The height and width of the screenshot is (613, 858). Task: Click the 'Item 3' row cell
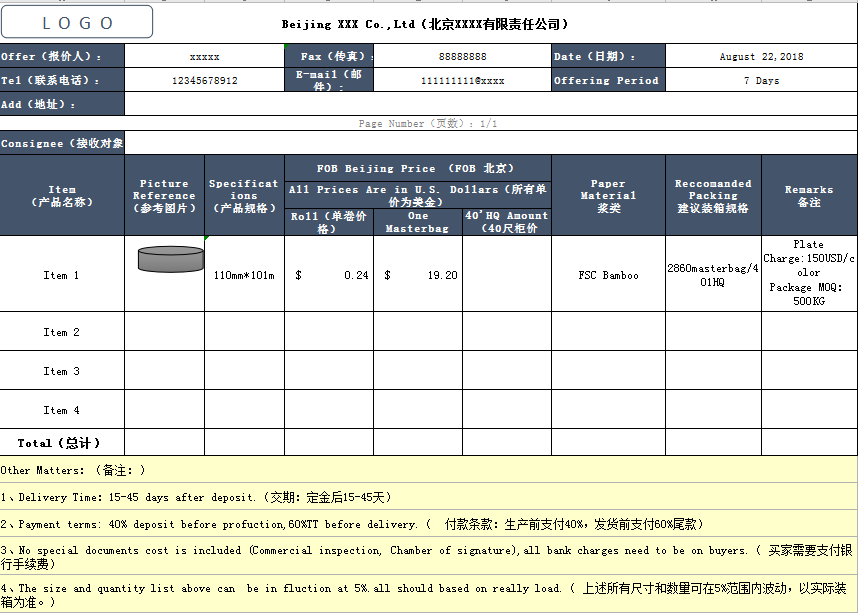(x=62, y=371)
